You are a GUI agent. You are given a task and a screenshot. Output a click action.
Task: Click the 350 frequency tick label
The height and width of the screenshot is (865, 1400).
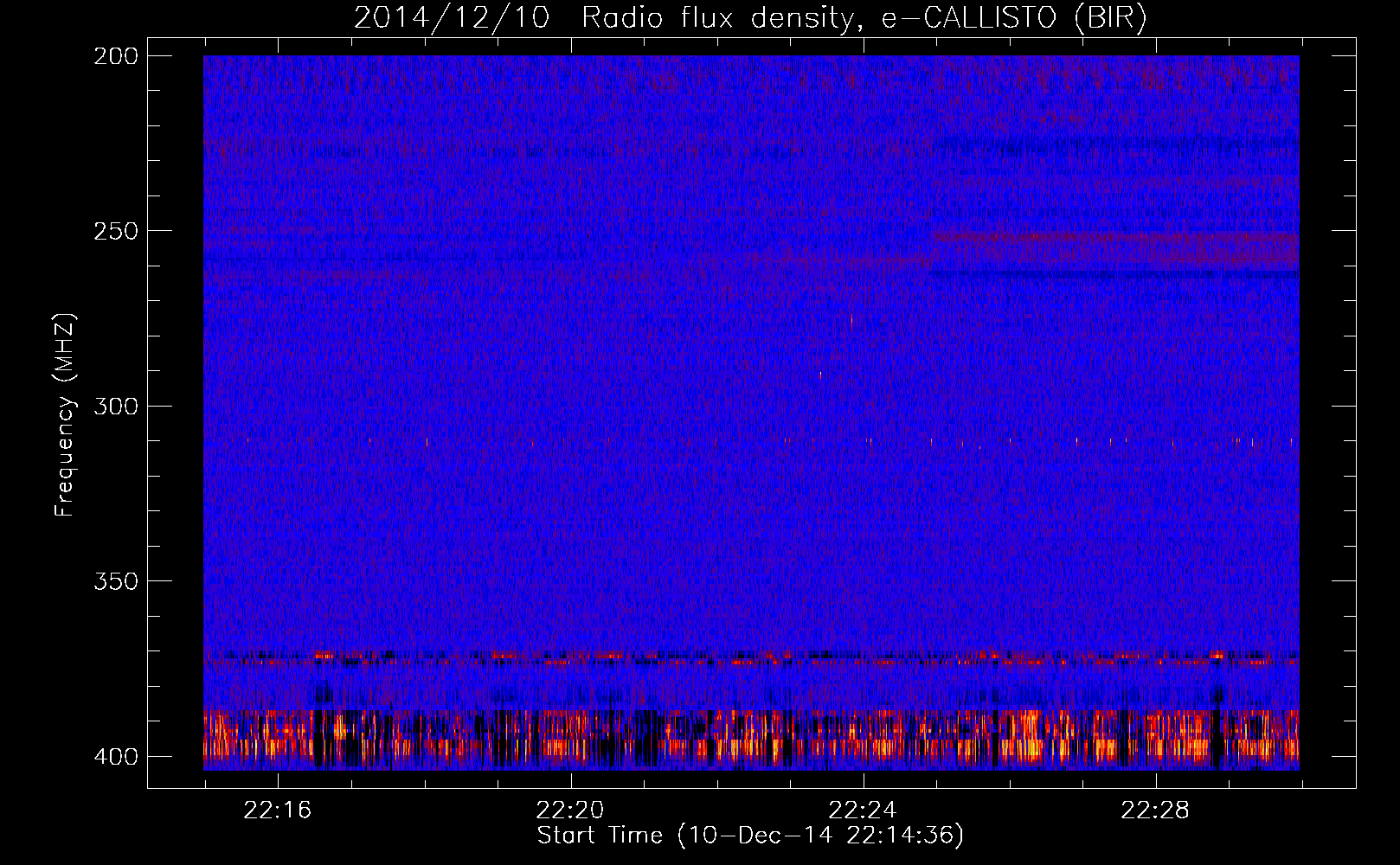(115, 581)
